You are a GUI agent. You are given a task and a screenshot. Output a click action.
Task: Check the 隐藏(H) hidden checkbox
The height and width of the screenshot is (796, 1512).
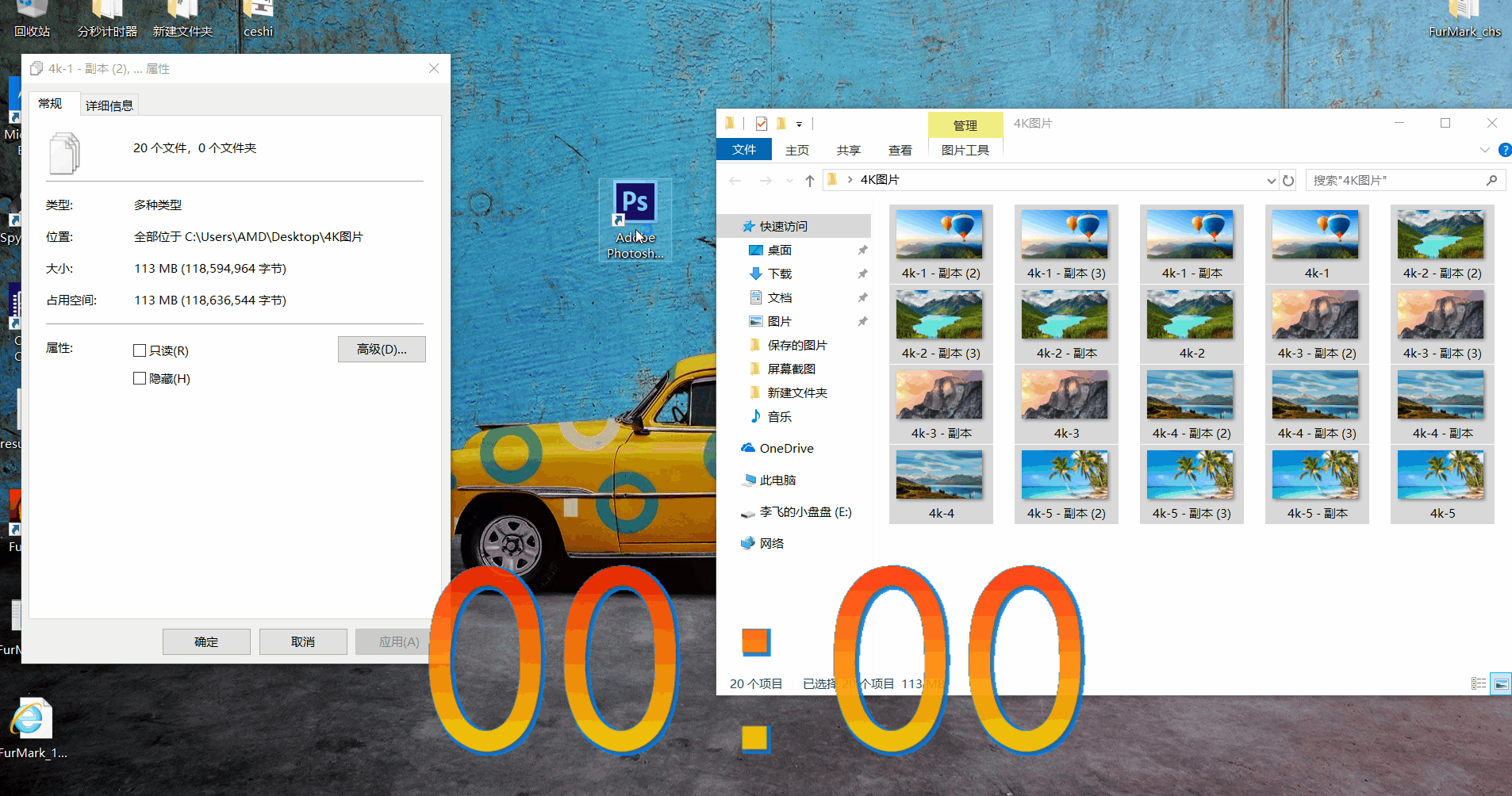[140, 378]
